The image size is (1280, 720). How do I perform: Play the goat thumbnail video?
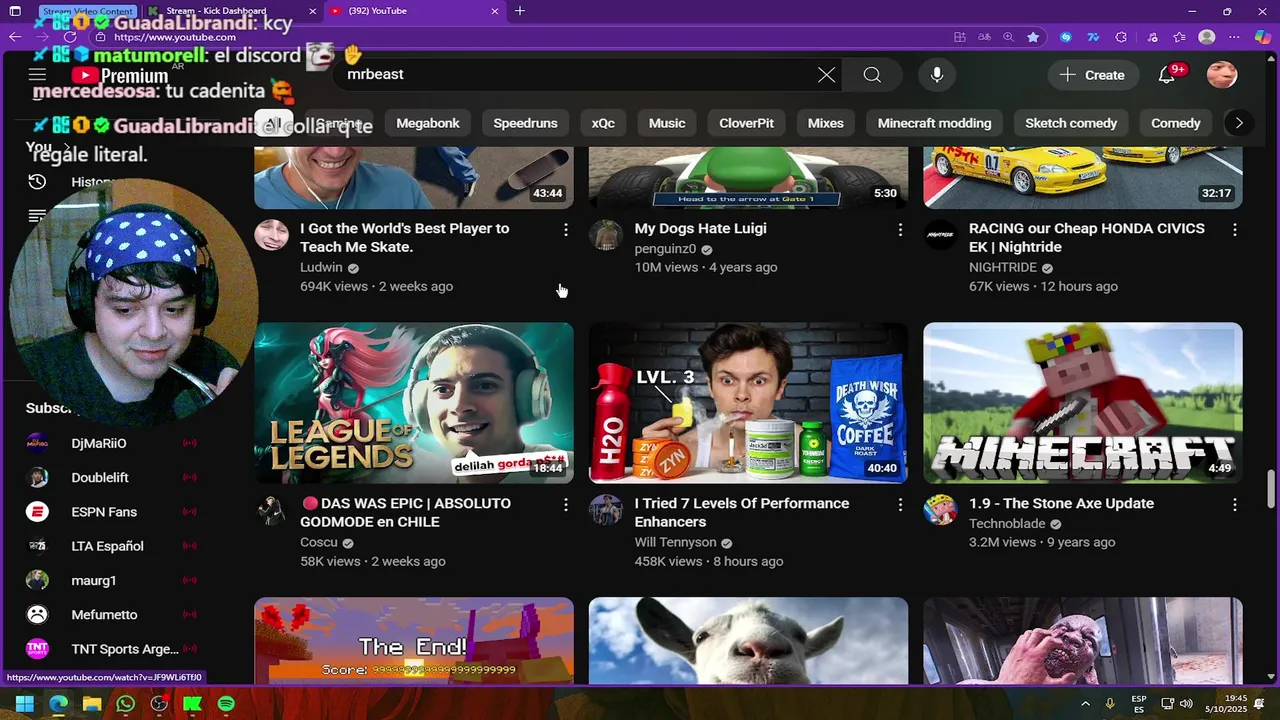[748, 641]
